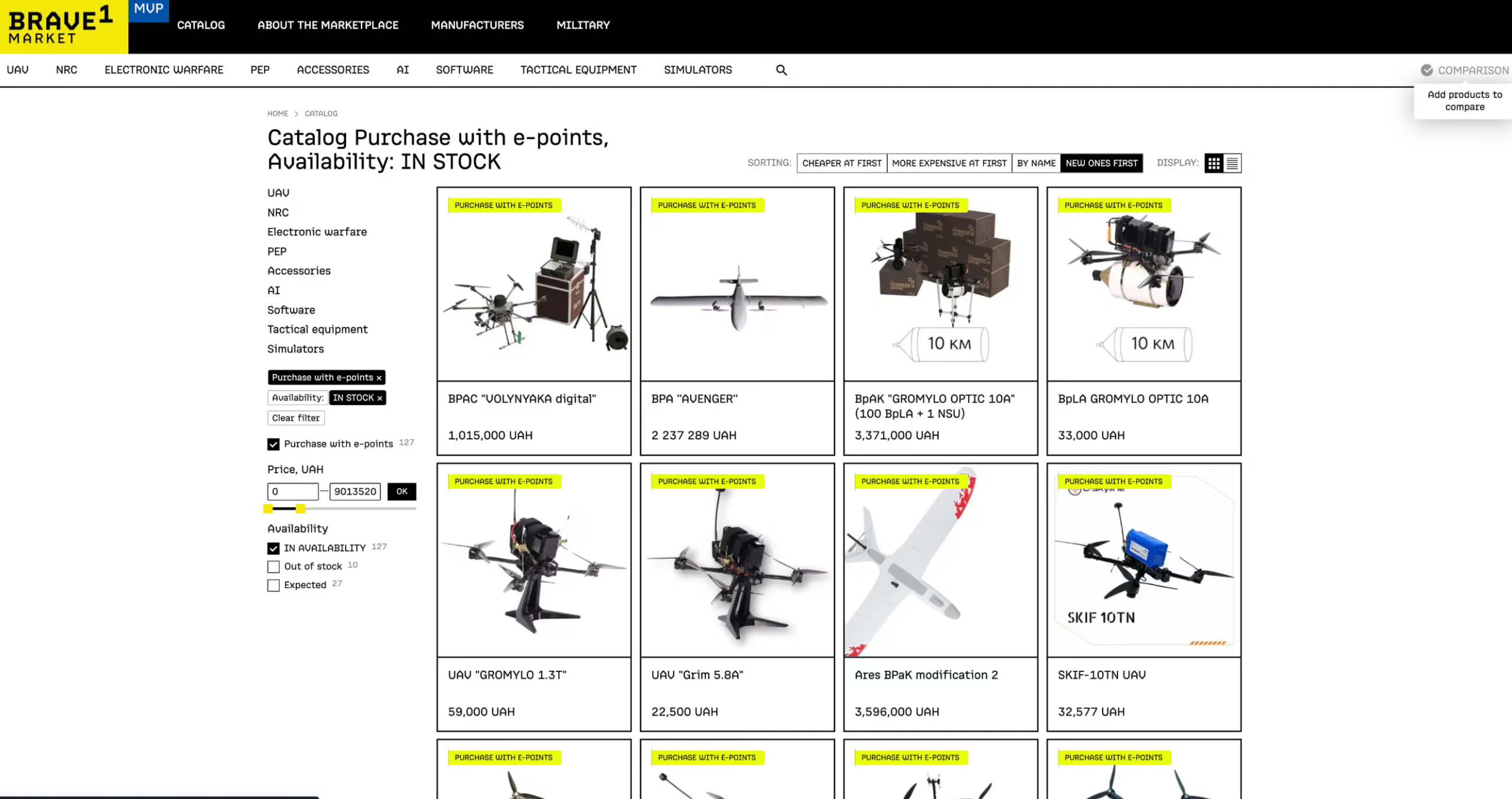Switch to grid display view icon

[x=1214, y=164]
